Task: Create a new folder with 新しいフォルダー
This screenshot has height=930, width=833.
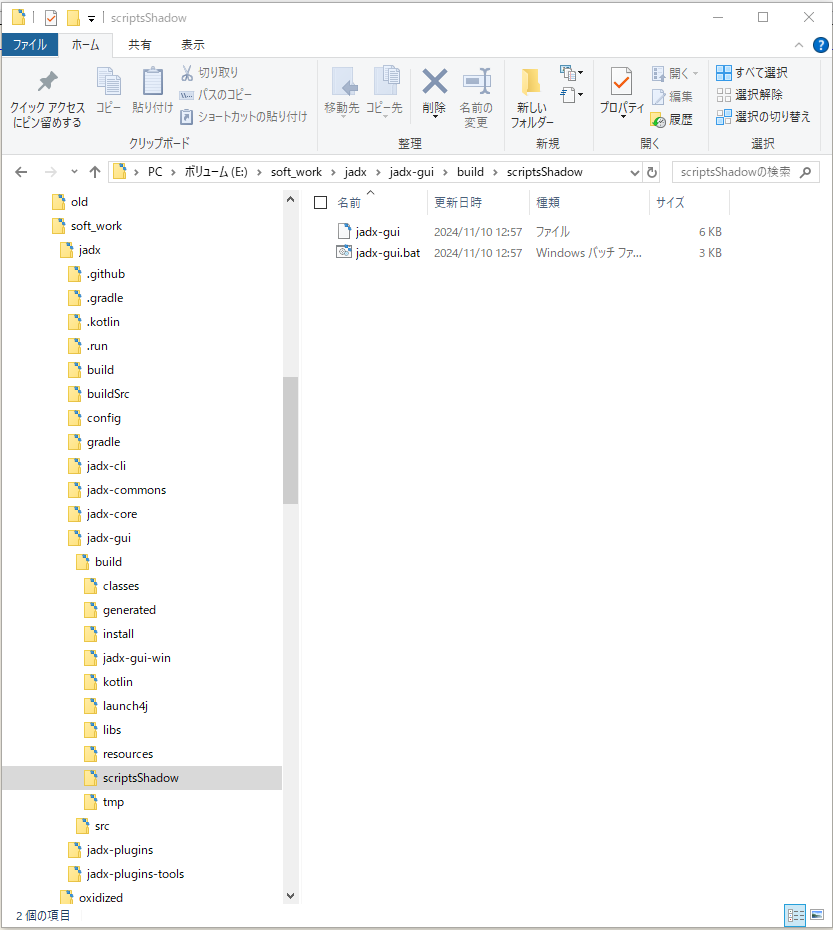Action: (x=532, y=98)
